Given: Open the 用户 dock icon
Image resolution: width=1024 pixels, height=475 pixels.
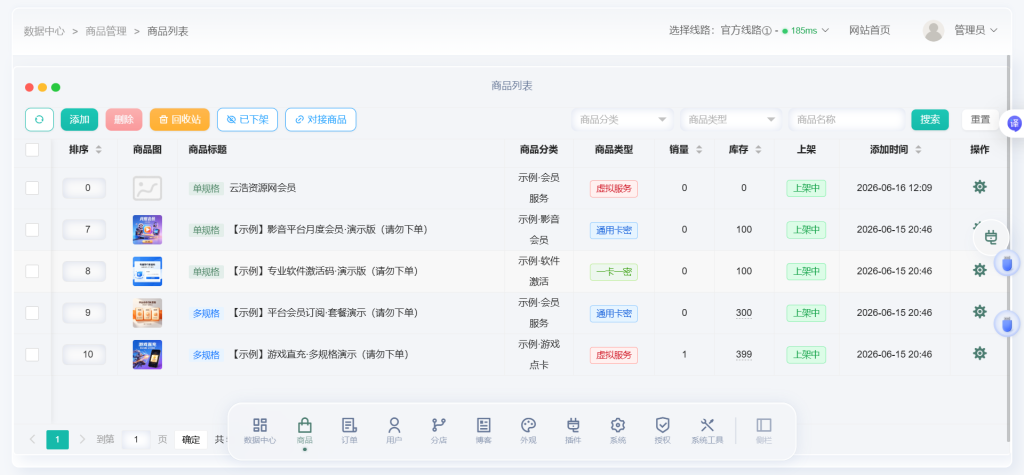Looking at the screenshot, I should (394, 431).
